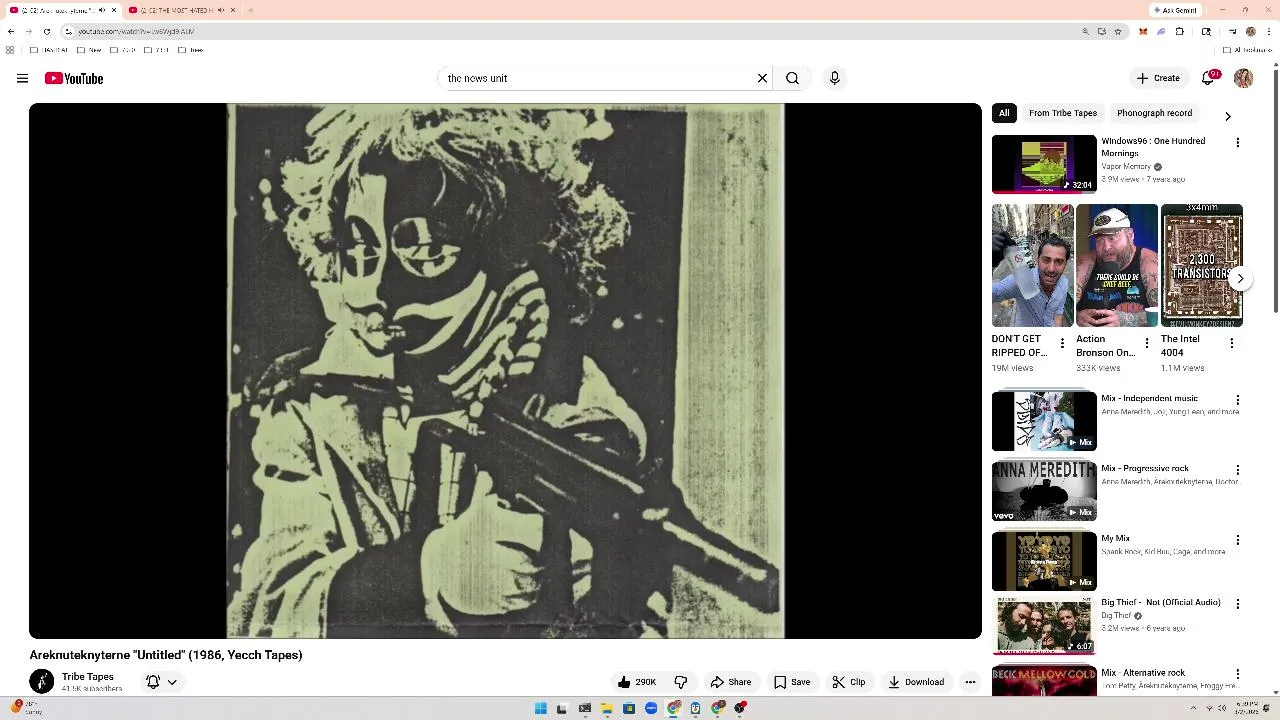
Task: Expand the subscription bell dropdown chevron
Action: 172,682
